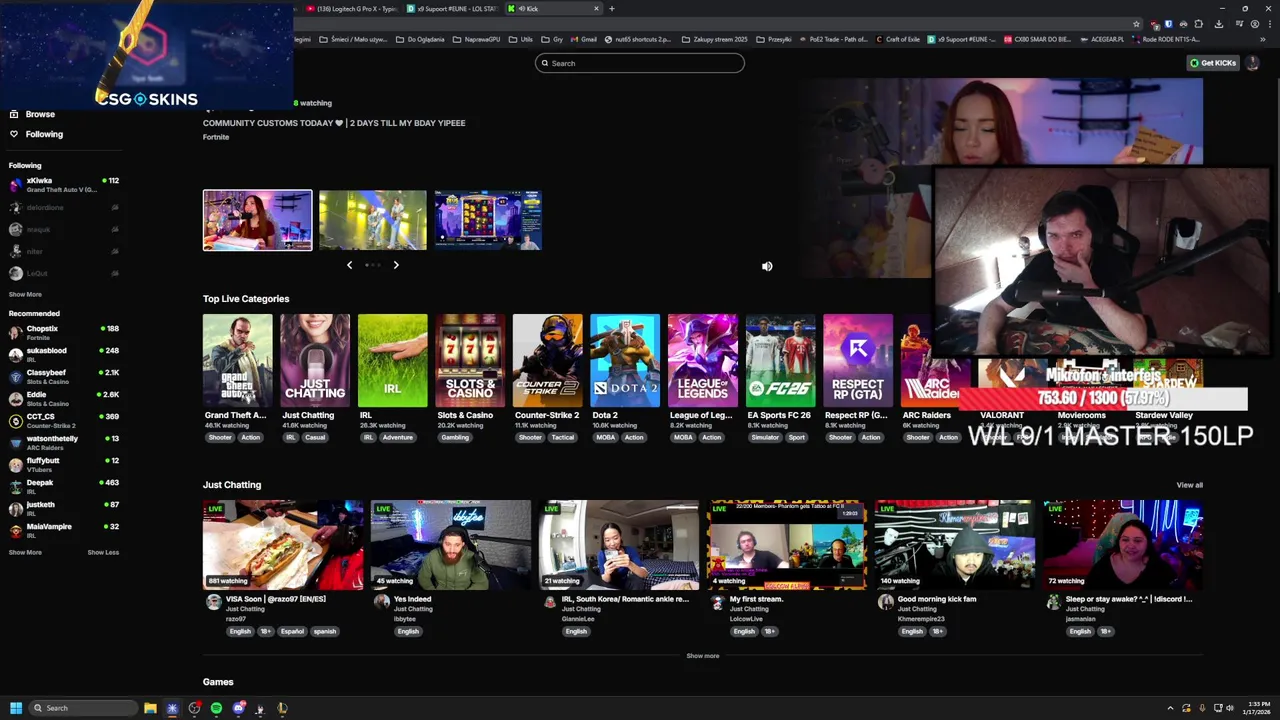Switch to x9 Support LOL STATS tab

[451, 9]
